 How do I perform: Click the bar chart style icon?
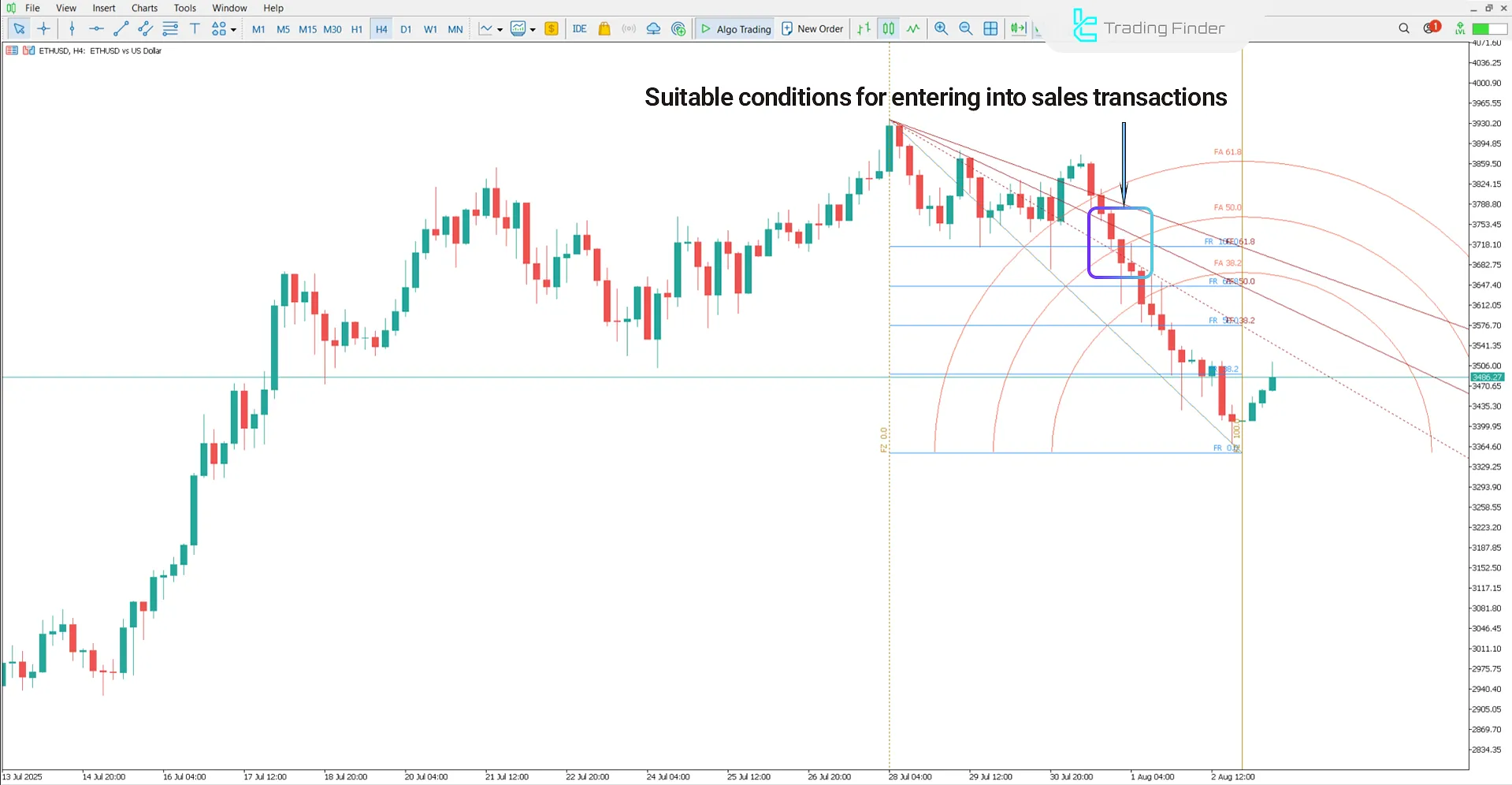[864, 29]
